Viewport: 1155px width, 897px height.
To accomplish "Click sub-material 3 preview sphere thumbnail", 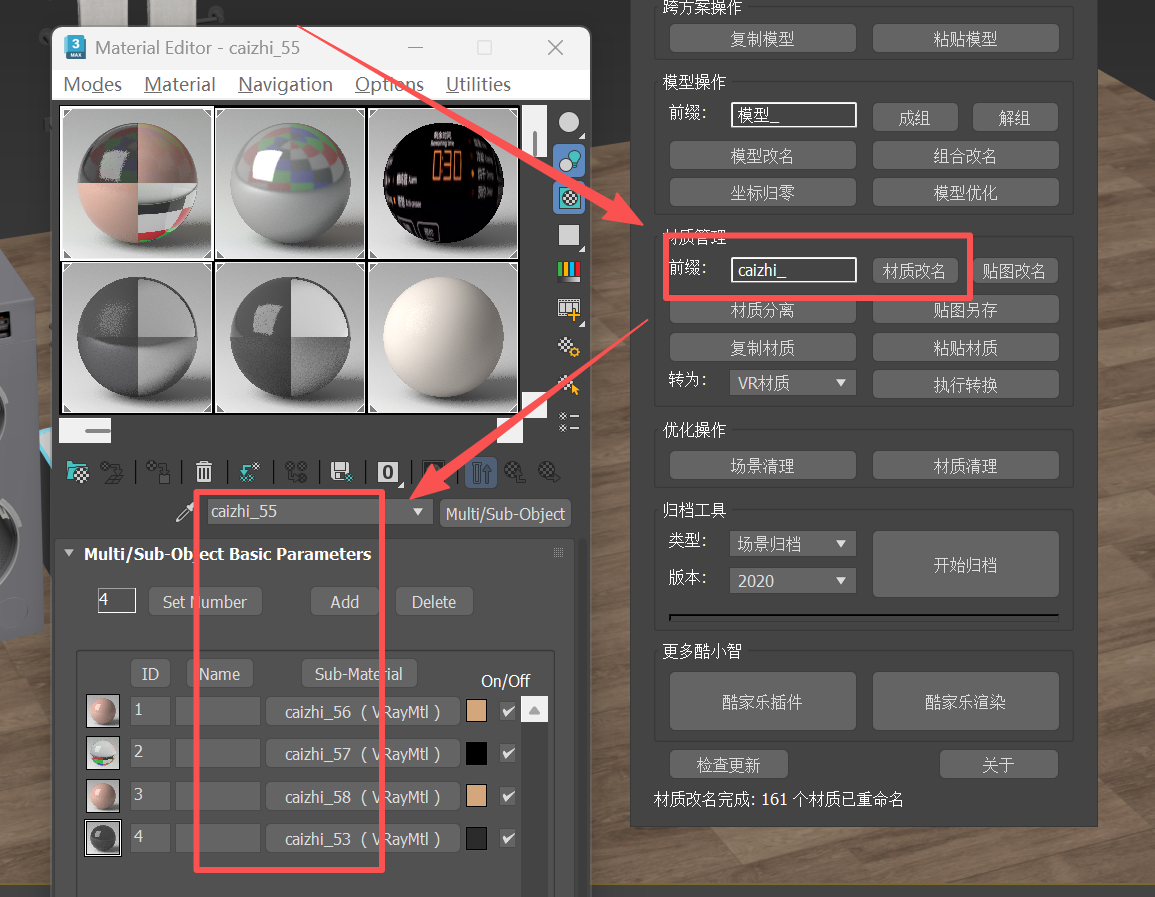I will pos(103,796).
